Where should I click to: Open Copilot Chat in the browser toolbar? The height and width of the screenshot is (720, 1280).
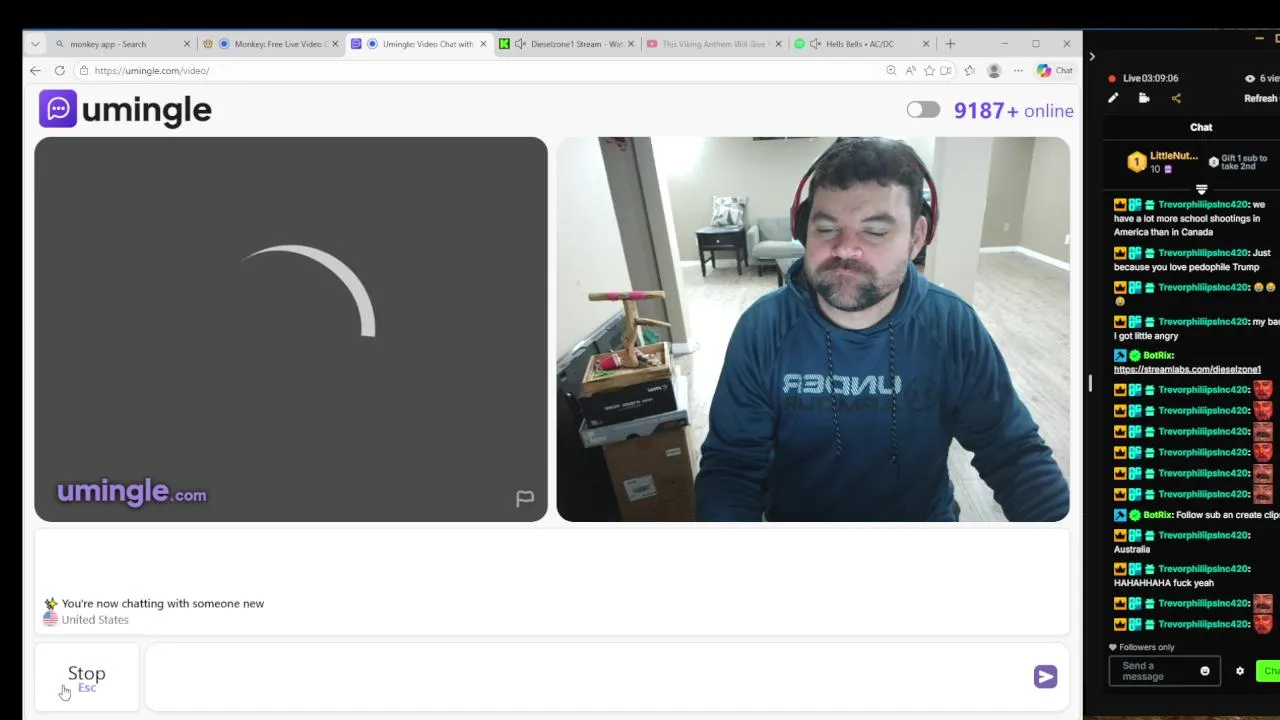(1055, 71)
